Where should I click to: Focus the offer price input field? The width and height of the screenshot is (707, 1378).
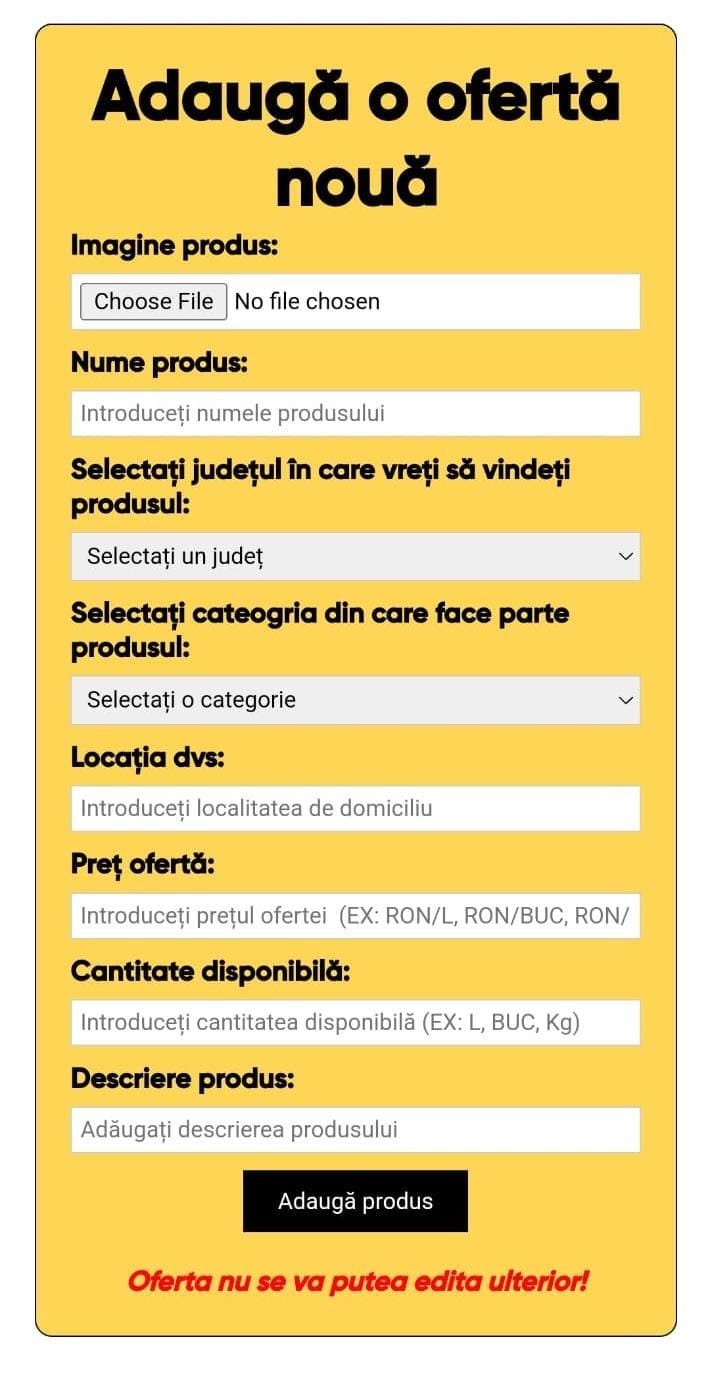coord(355,915)
